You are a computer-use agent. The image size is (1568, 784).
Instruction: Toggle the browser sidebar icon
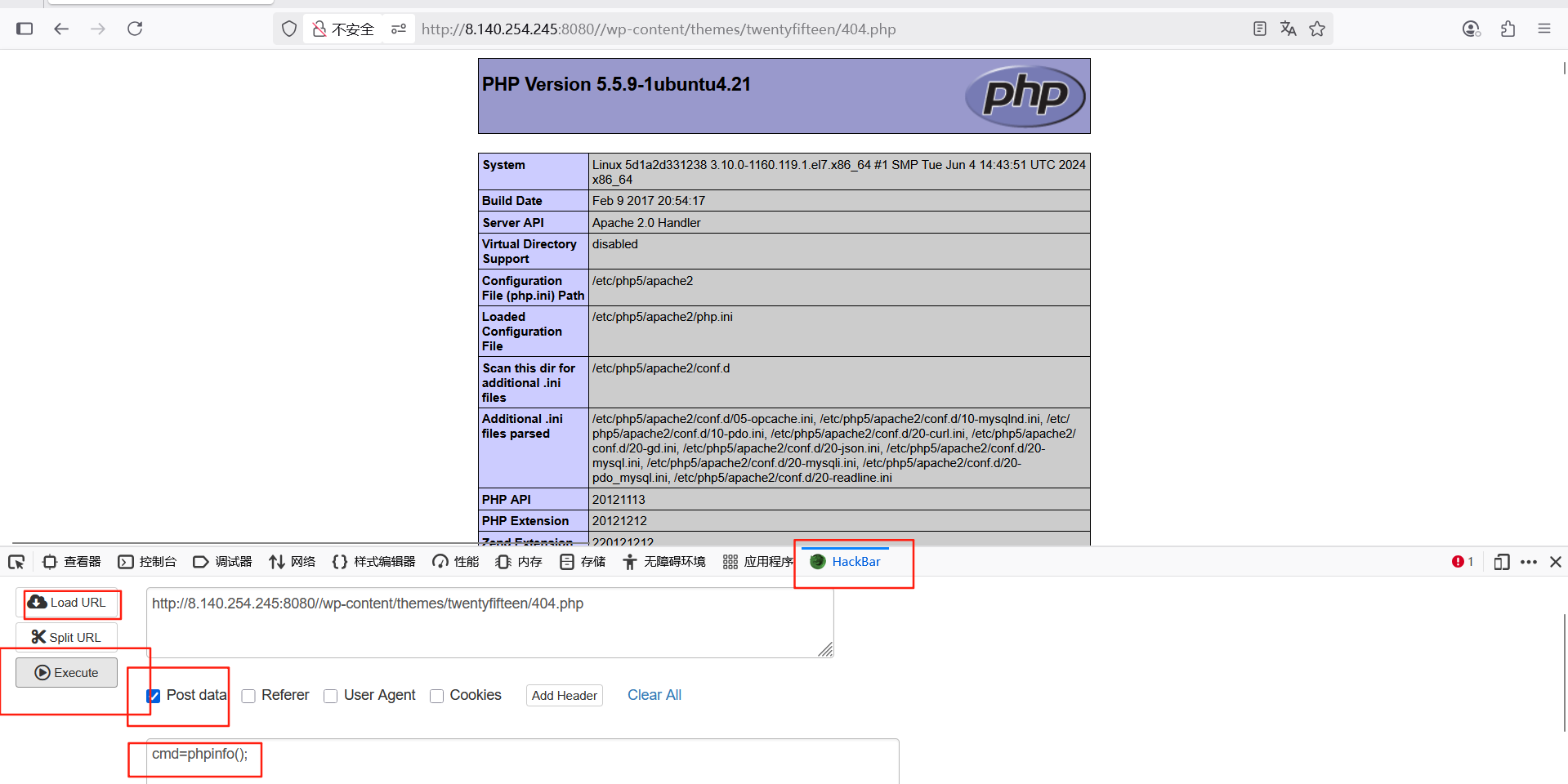coord(25,29)
